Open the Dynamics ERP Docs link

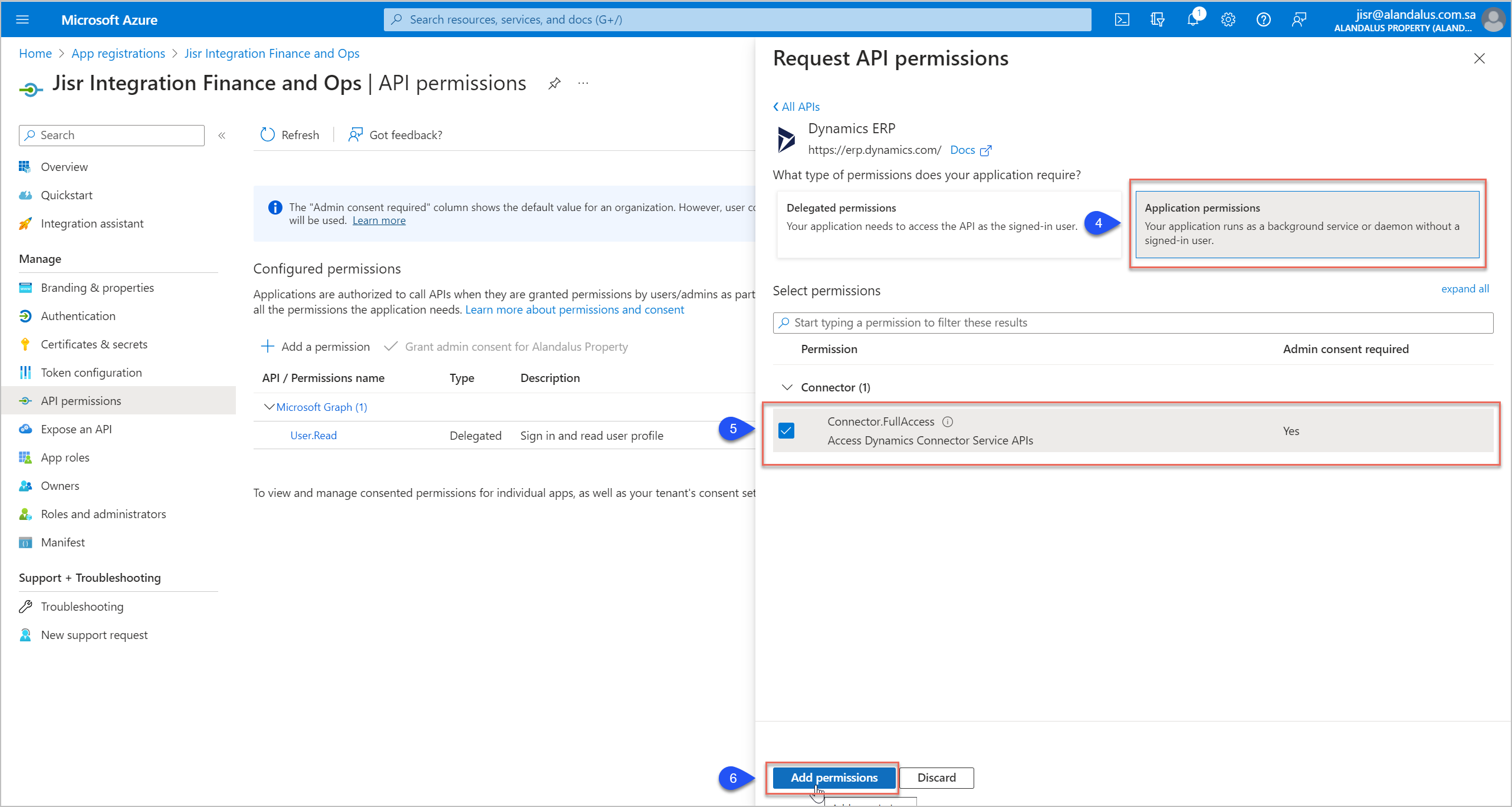tap(962, 150)
